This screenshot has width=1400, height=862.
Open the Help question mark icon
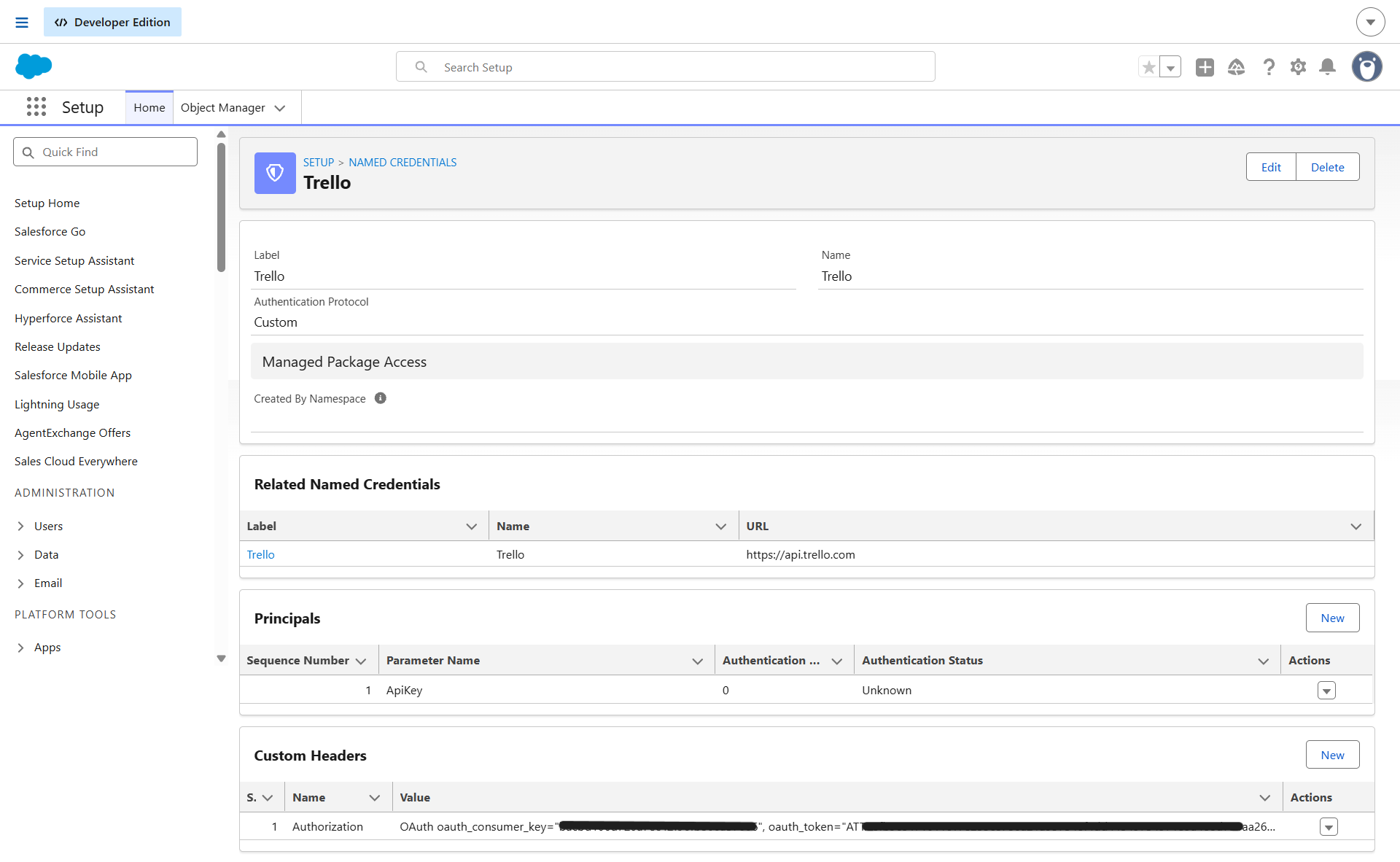(1269, 67)
